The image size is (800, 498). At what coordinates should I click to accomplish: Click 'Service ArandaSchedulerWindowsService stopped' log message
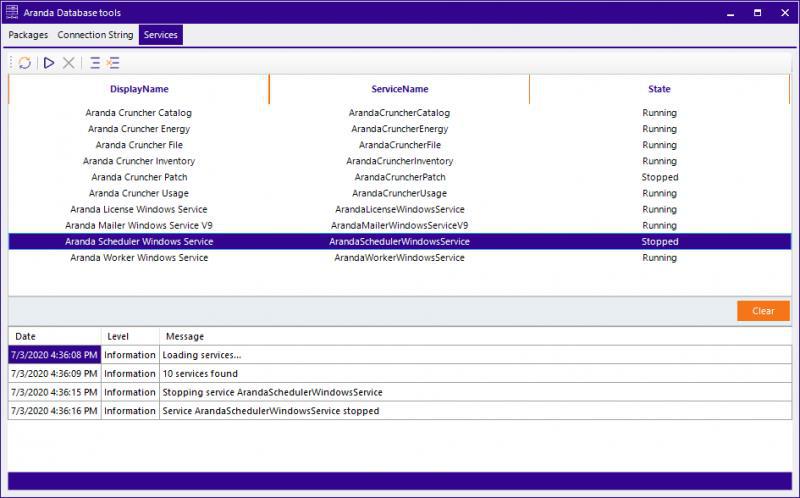click(271, 411)
